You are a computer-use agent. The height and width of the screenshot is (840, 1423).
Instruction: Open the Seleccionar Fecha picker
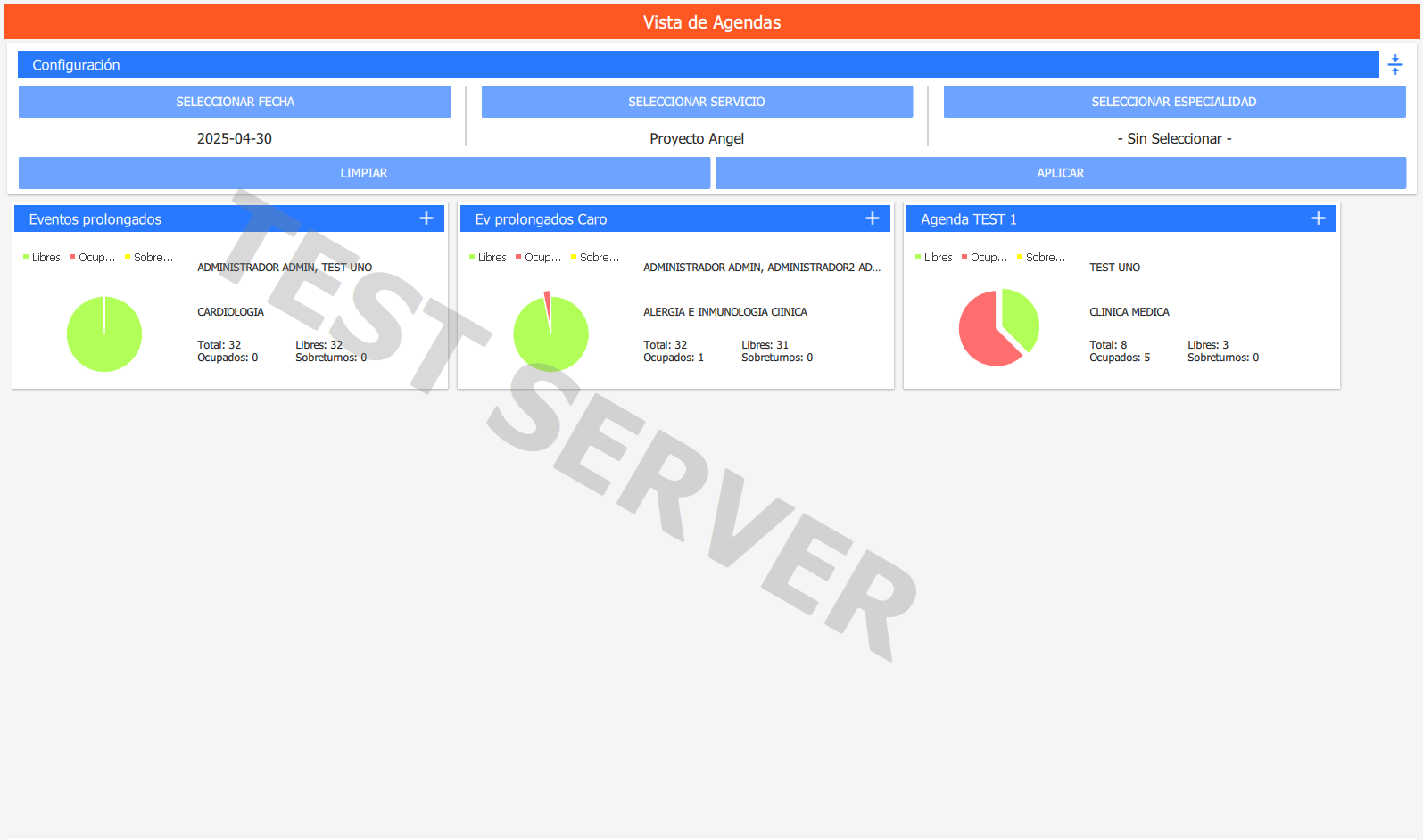point(235,102)
